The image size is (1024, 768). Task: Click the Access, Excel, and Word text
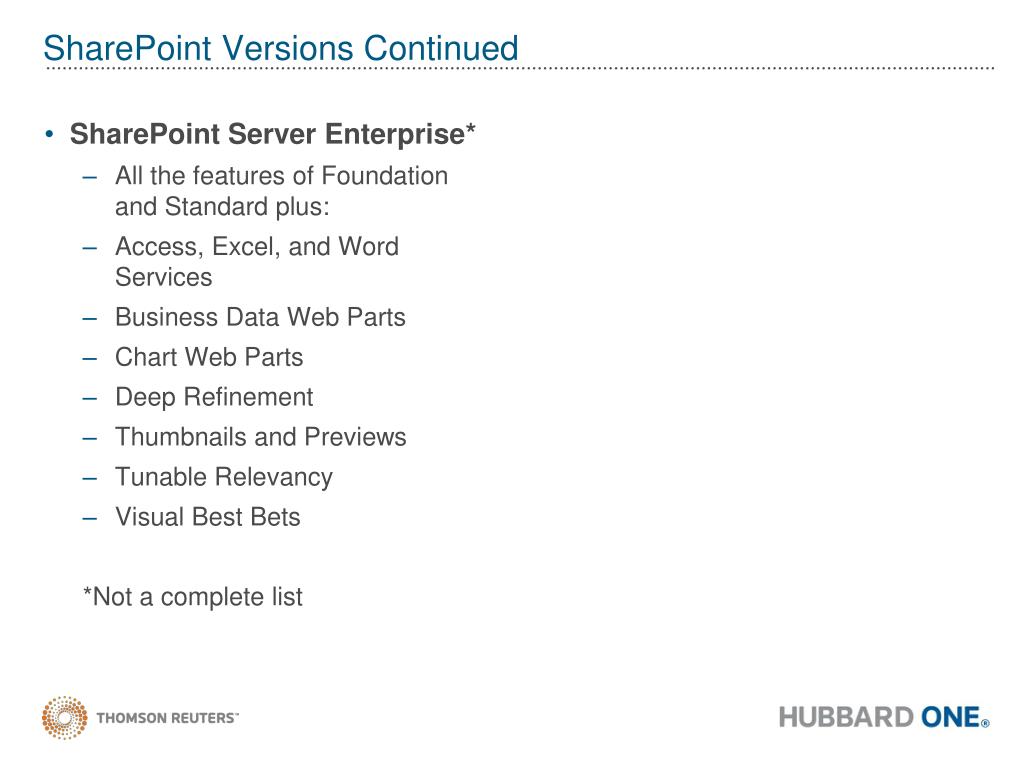(x=256, y=247)
